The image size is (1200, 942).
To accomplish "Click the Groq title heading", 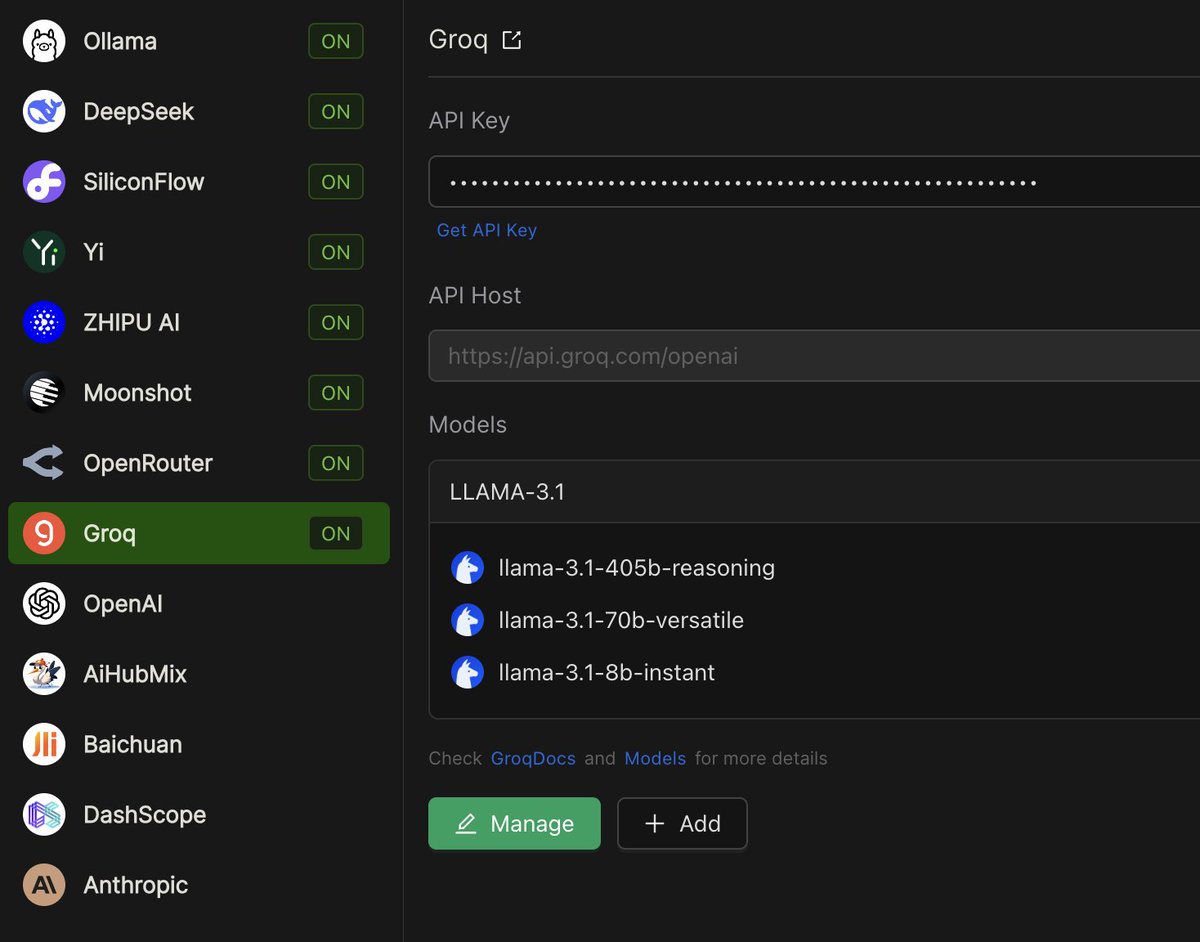I will click(458, 40).
